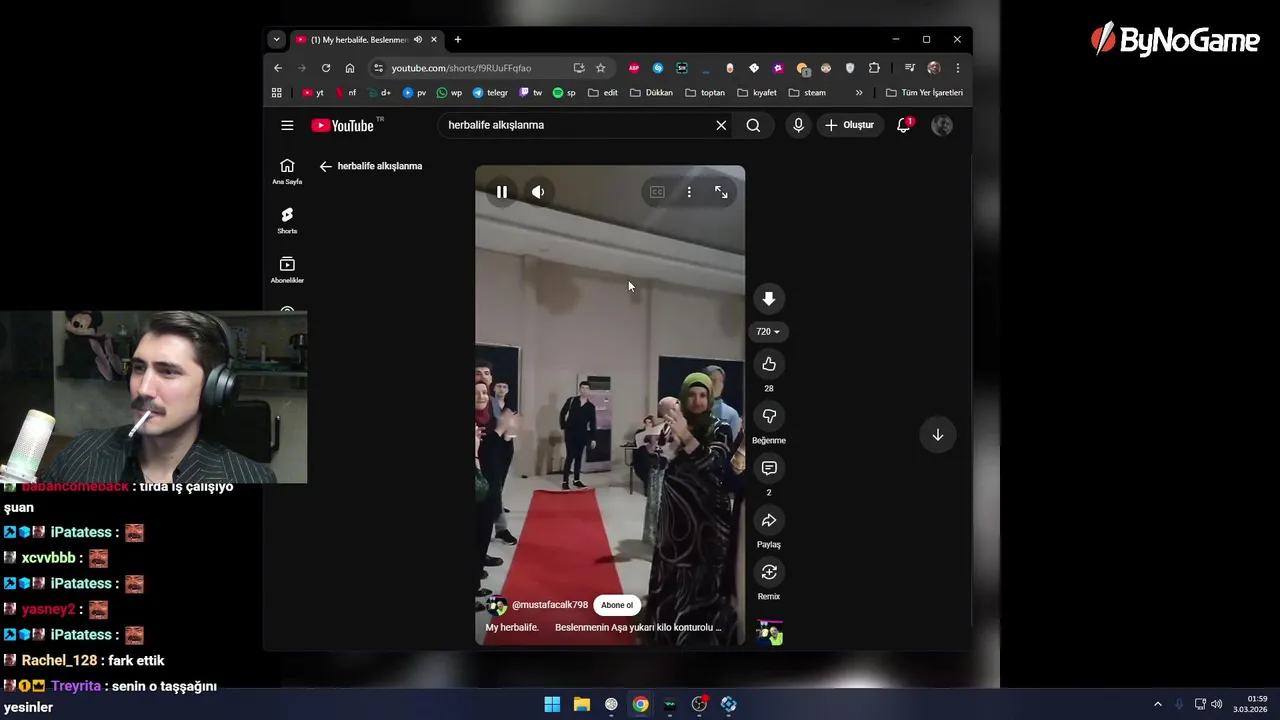1280x720 pixels.
Task: Open the Extensions puzzle icon
Action: [x=874, y=68]
